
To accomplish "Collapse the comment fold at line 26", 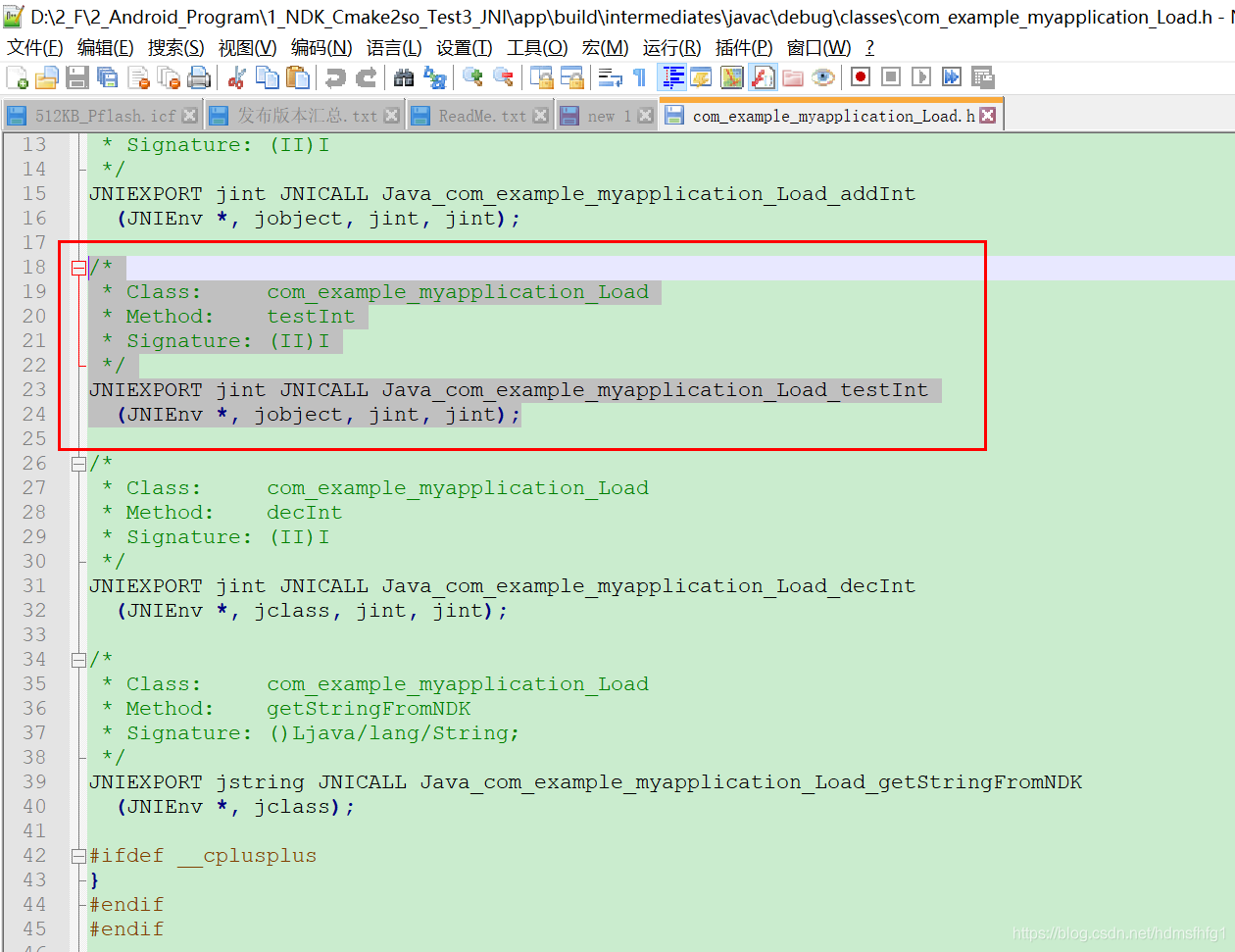I will click(78, 464).
